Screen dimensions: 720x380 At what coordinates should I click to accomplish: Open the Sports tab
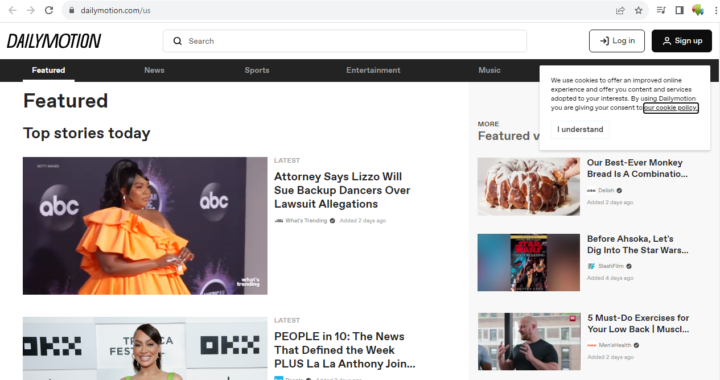coord(257,70)
